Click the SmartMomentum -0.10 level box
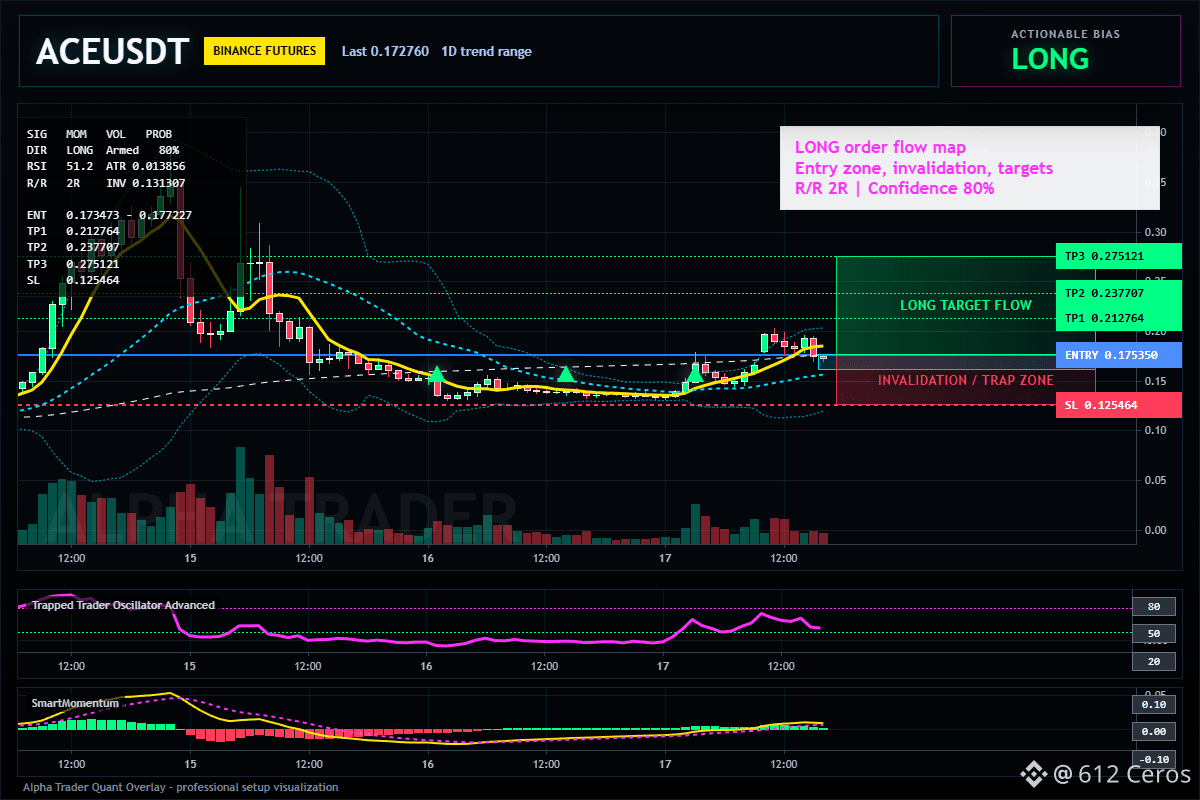 (1152, 759)
